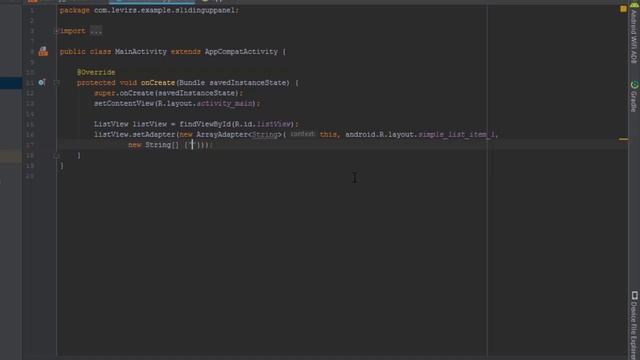The width and height of the screenshot is (640, 360).
Task: Jump to the warning stripe mark on the scrollbar
Action: point(623,139)
